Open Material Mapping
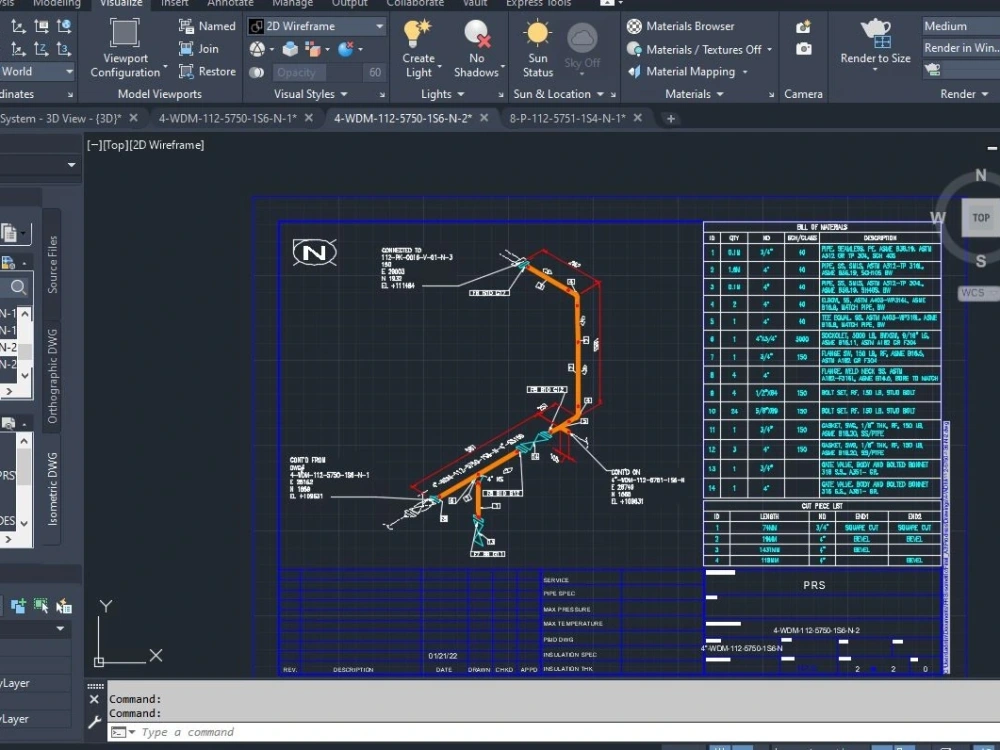 coord(687,71)
